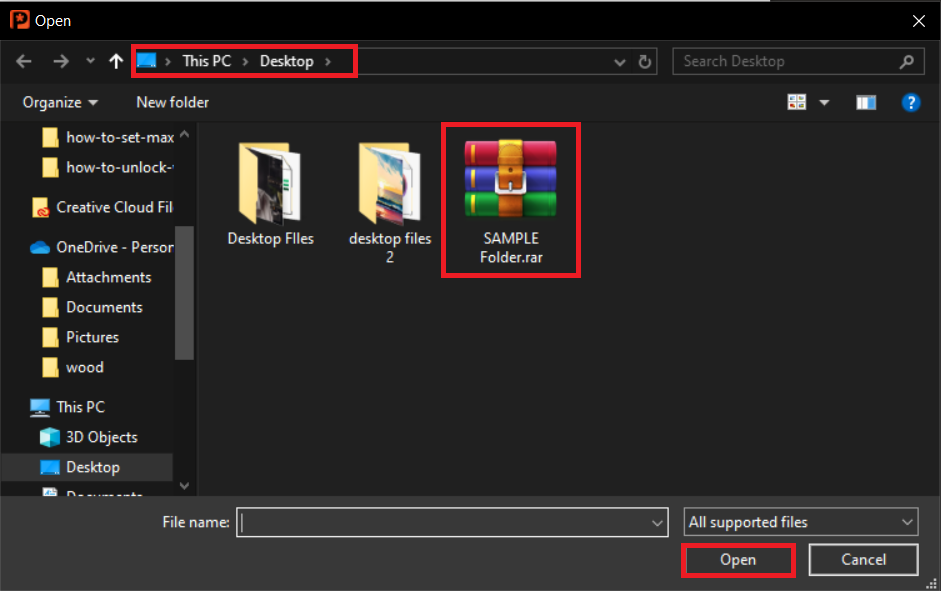941x591 pixels.
Task: Click New folder in the toolbar
Action: [x=172, y=101]
